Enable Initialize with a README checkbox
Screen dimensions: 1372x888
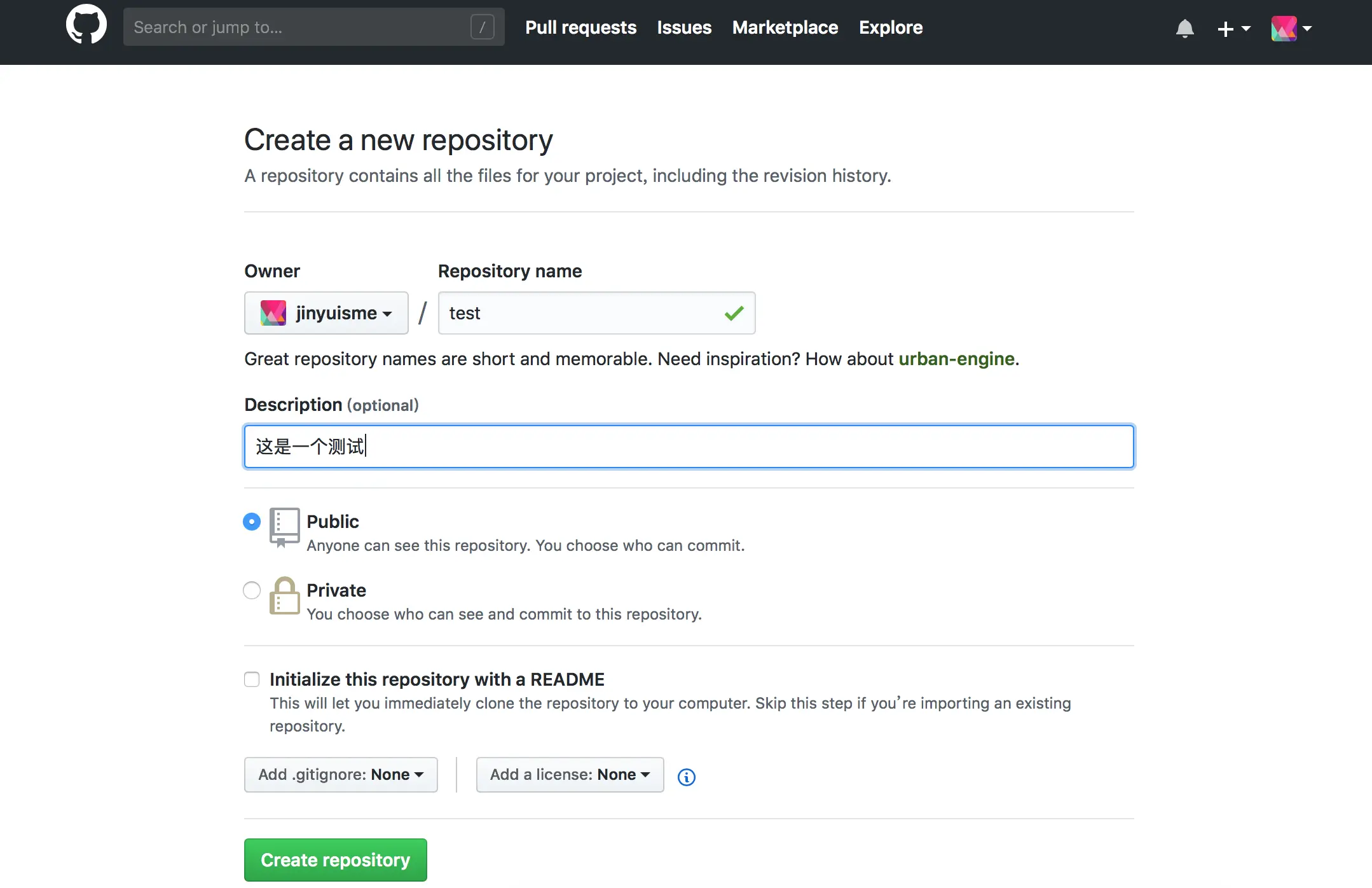(252, 679)
